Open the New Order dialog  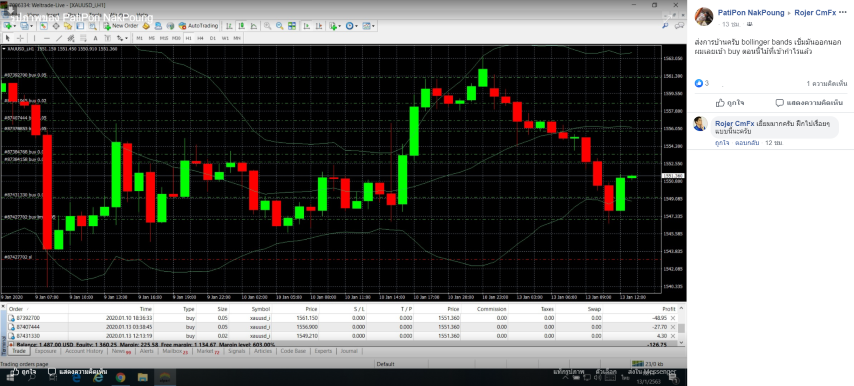121,26
